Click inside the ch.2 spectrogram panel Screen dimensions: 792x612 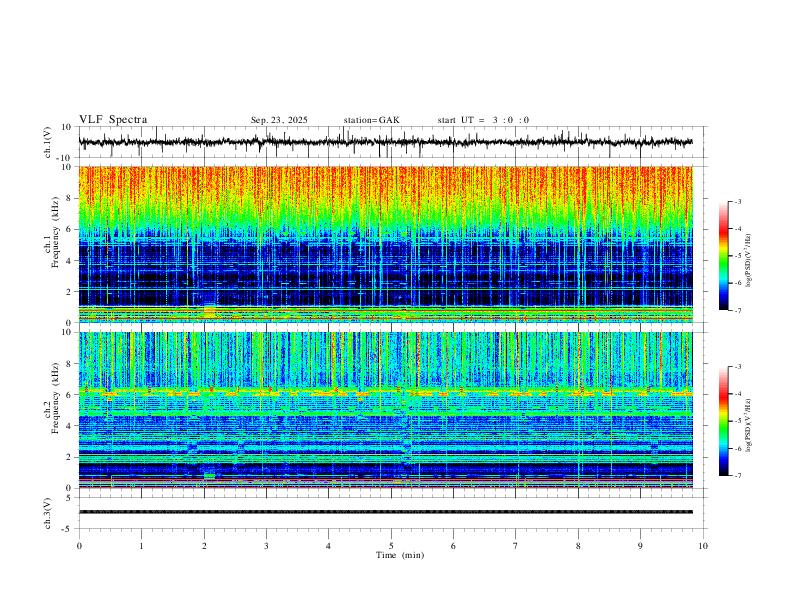pos(385,410)
